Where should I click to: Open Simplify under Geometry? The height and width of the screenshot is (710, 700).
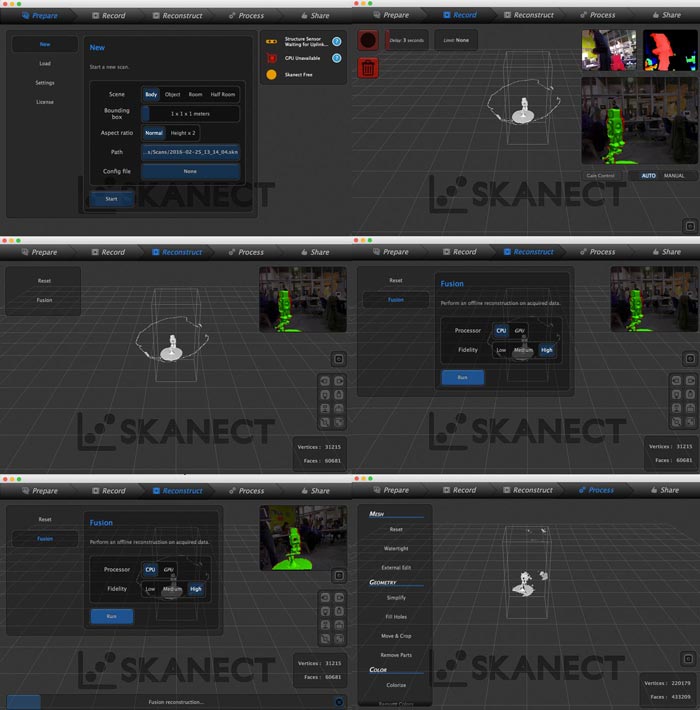point(396,598)
